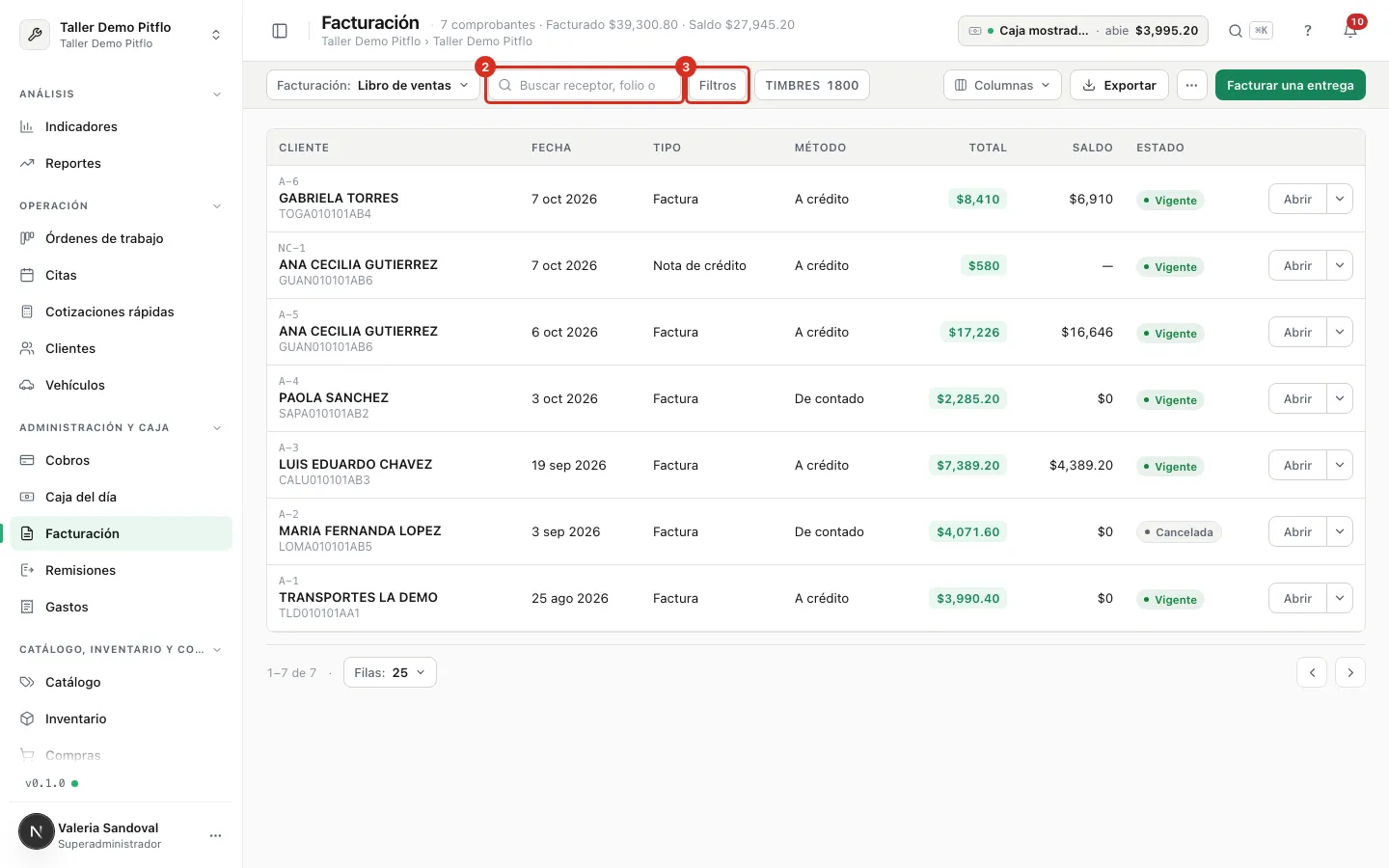Viewport: 1389px width, 868px height.
Task: Open the Libro de ventas view dropdown
Action: [x=372, y=85]
